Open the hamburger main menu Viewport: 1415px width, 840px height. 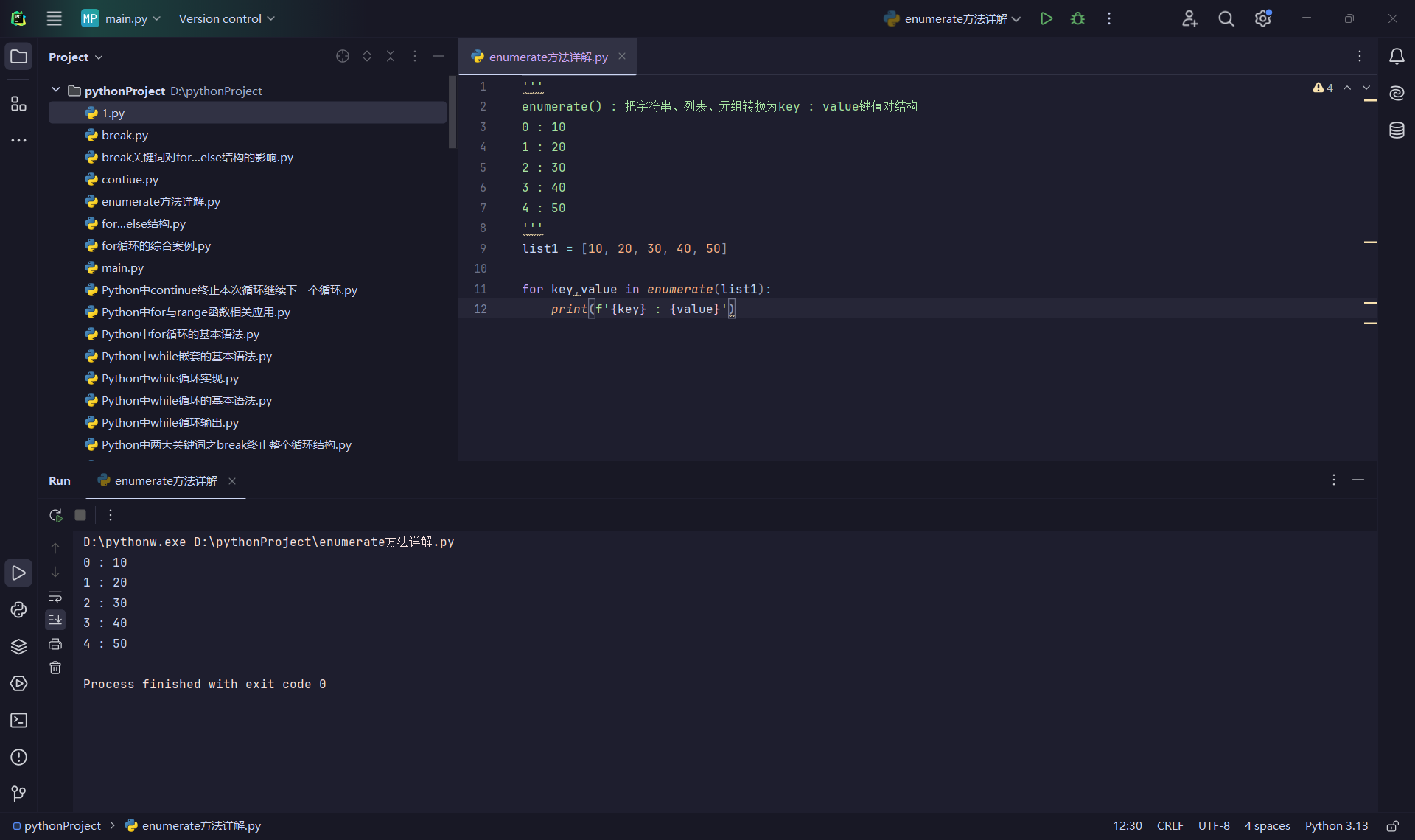click(55, 18)
